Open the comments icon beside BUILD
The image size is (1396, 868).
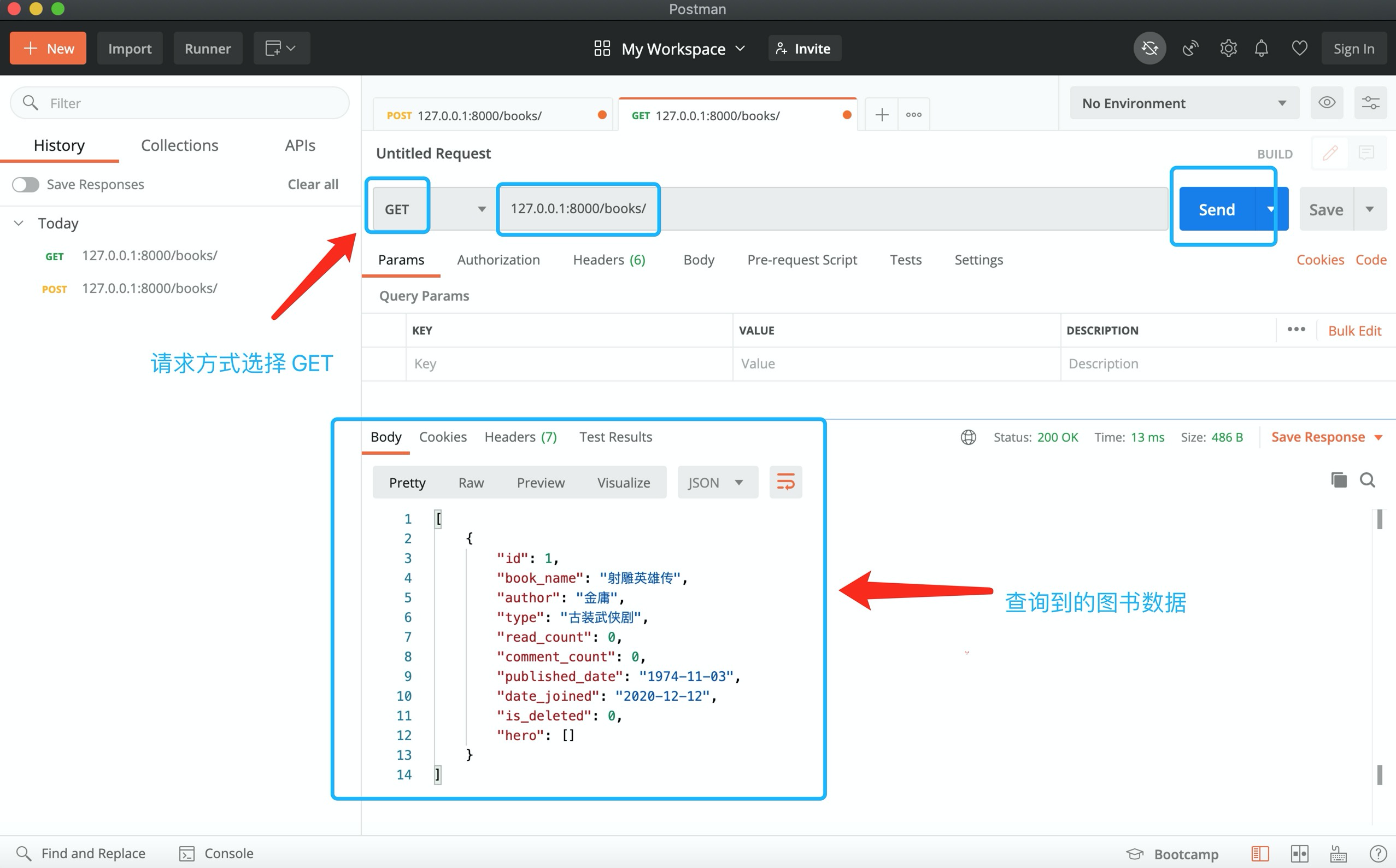click(1366, 153)
